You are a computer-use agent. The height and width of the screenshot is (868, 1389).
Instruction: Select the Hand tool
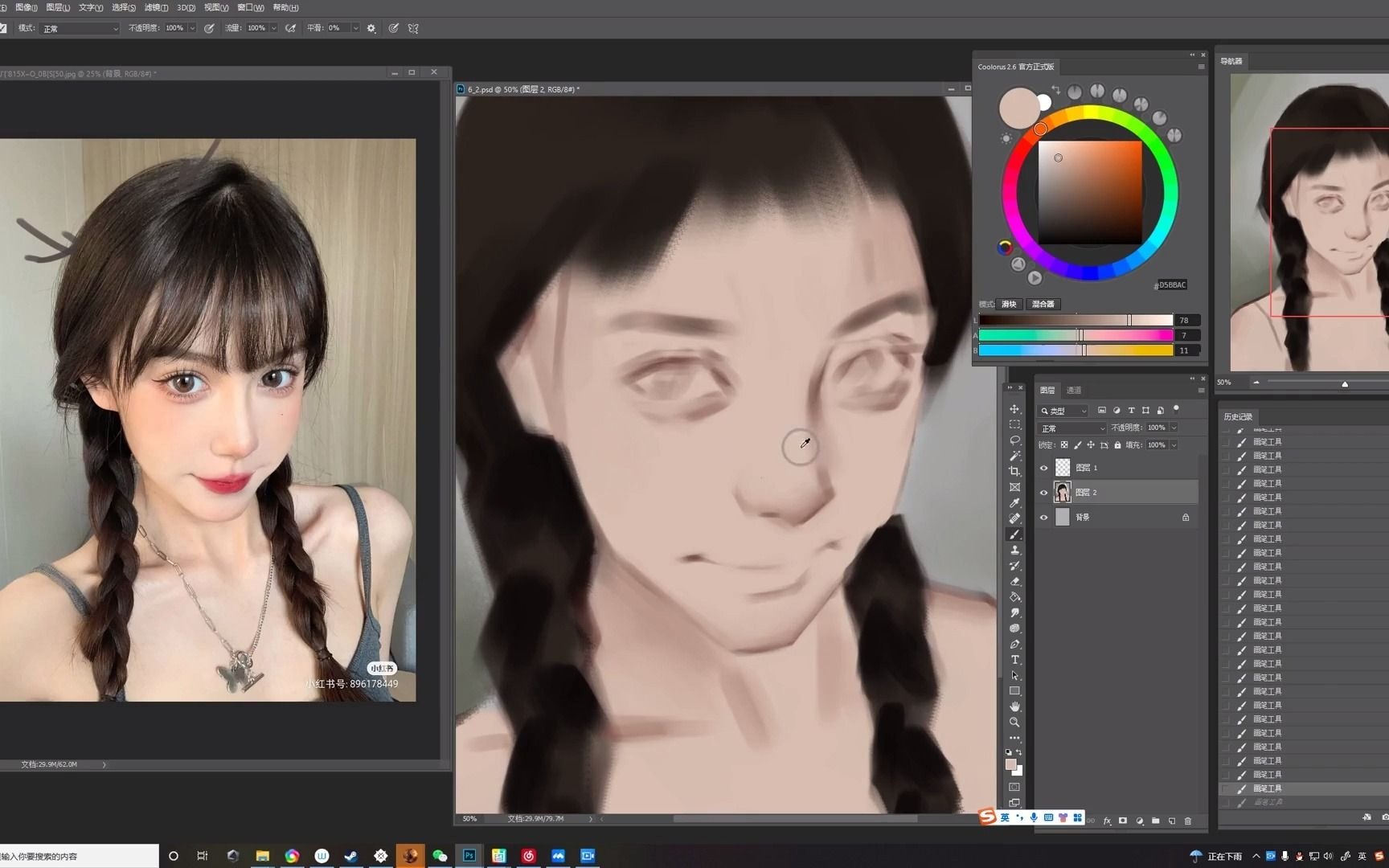(x=1014, y=706)
